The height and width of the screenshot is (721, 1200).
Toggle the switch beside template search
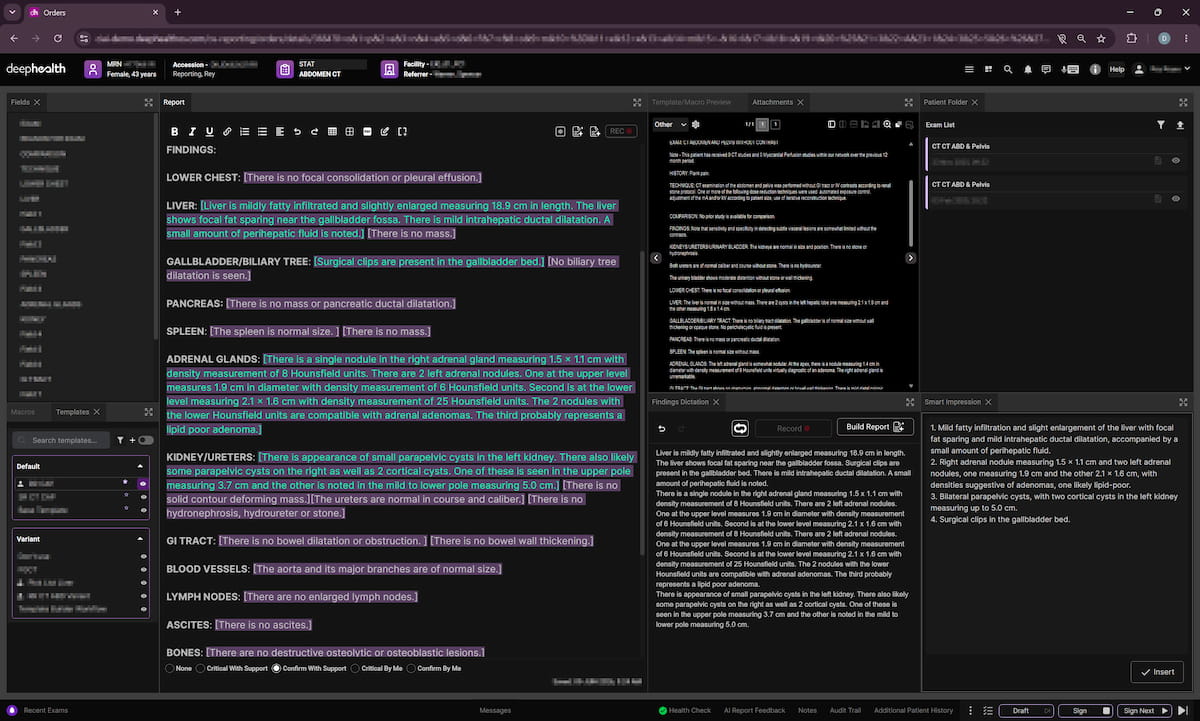click(x=145, y=440)
